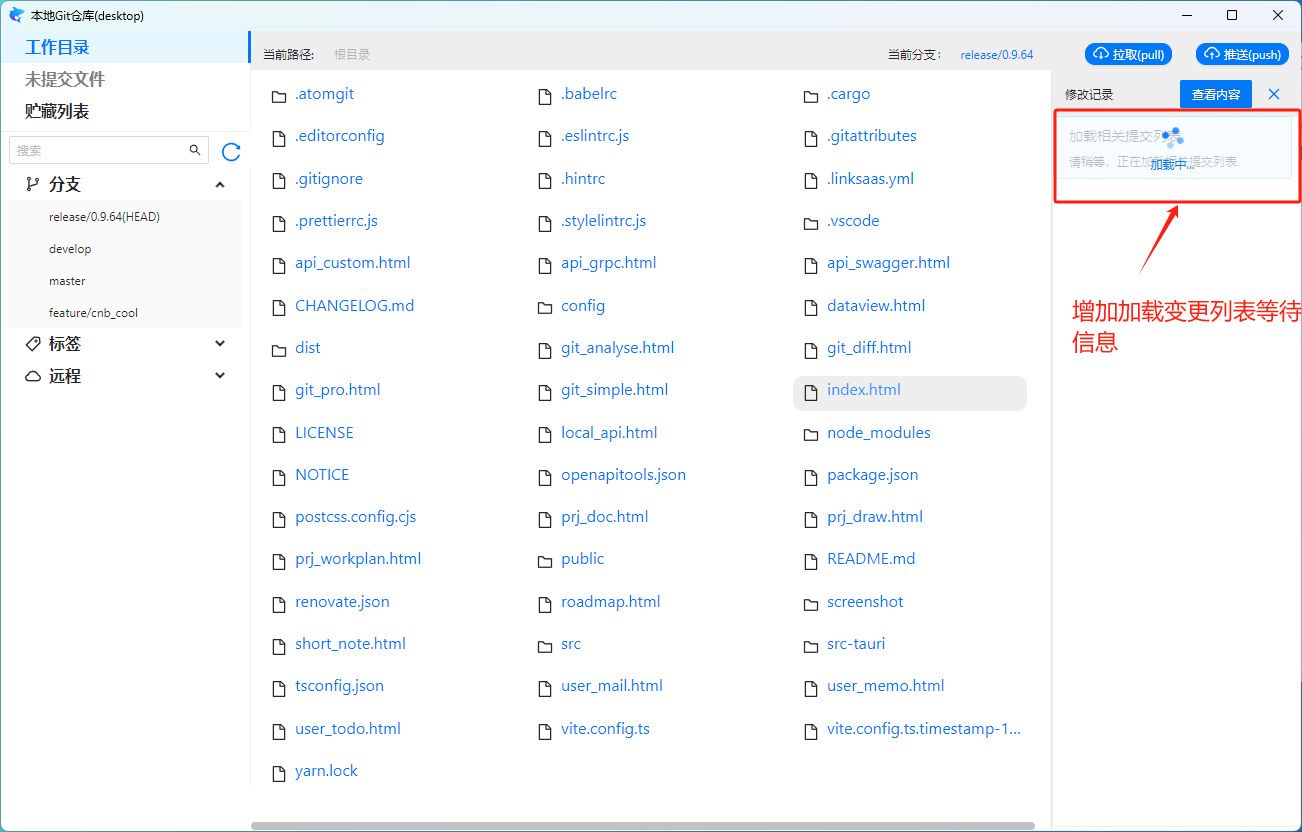
Task: Click the file icon for package.json
Action: [810, 476]
